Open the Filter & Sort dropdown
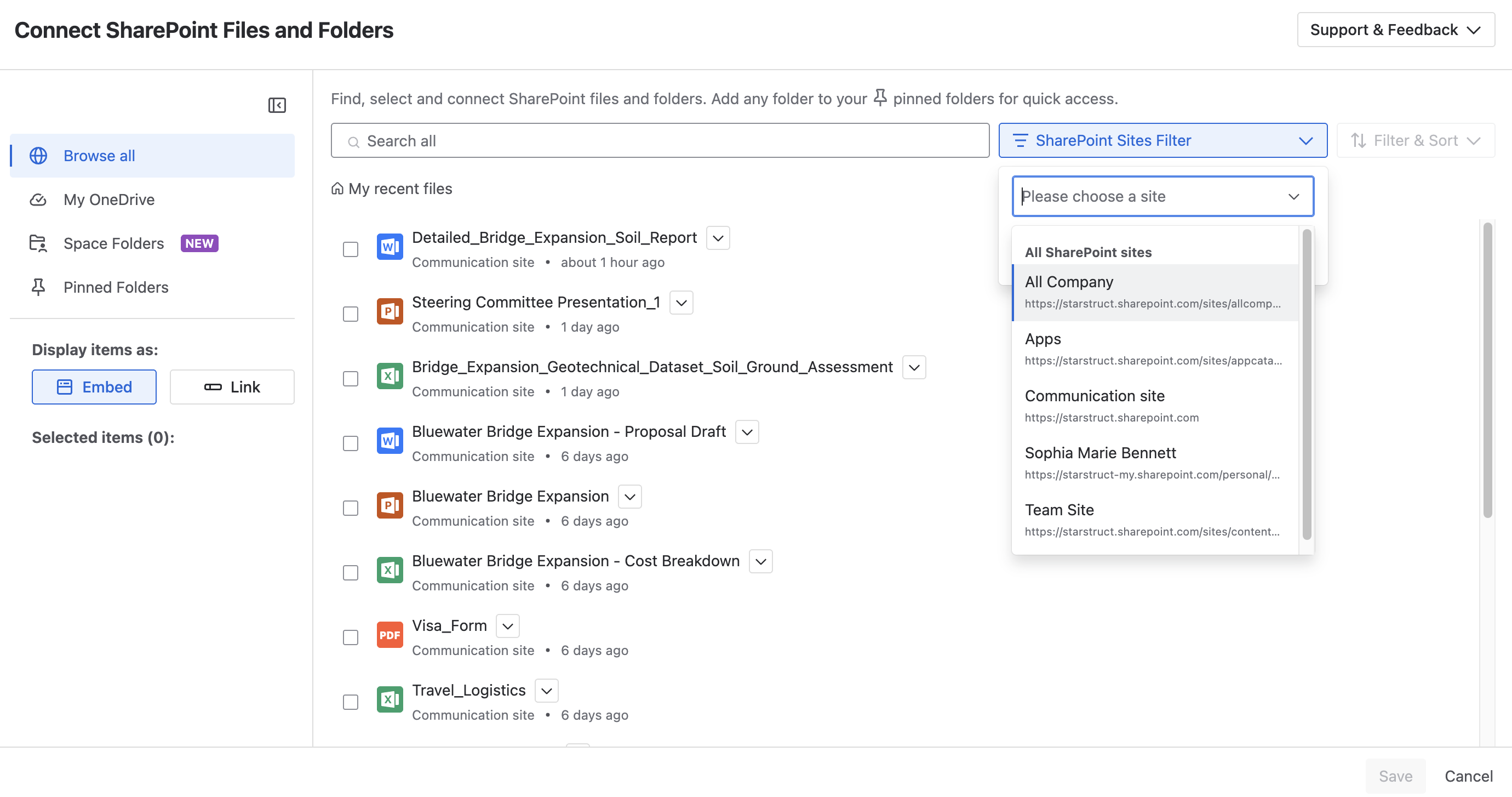 coord(1416,140)
